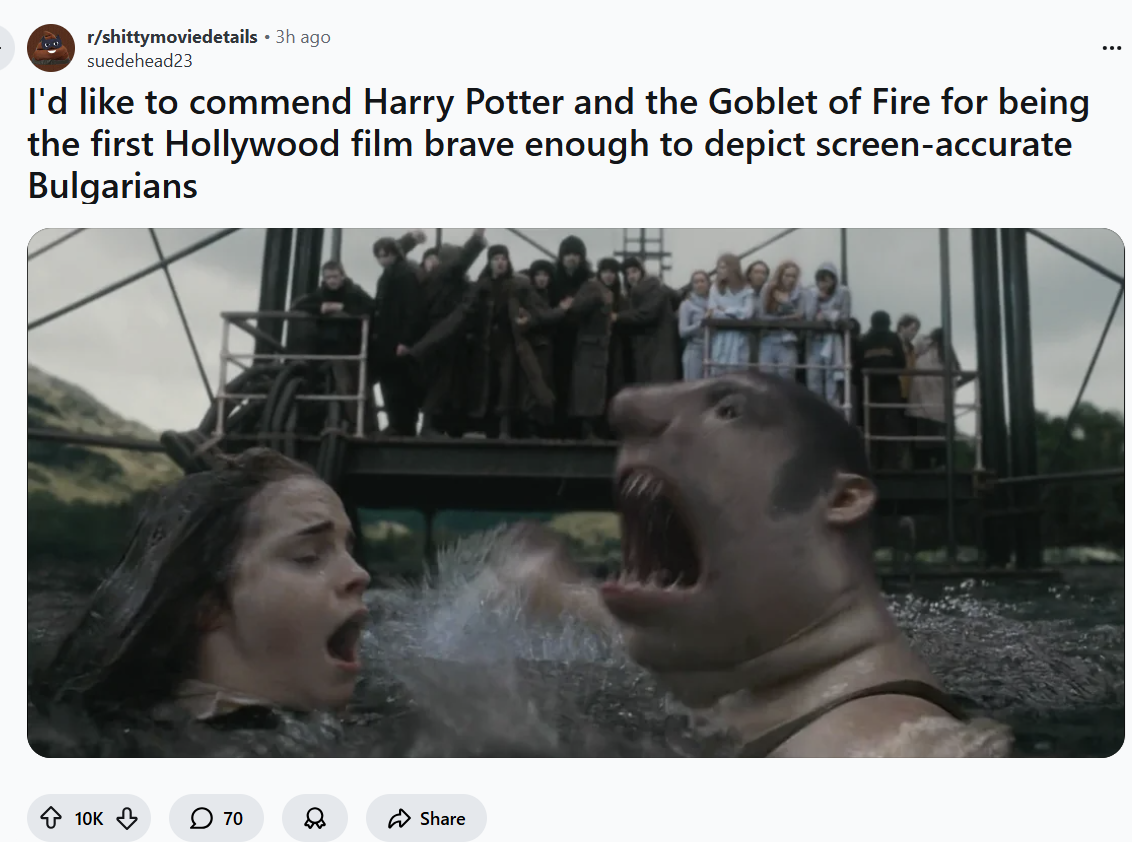Visit the r/shittymoviedetails subreddit link
Viewport: 1132px width, 842px height.
click(172, 37)
